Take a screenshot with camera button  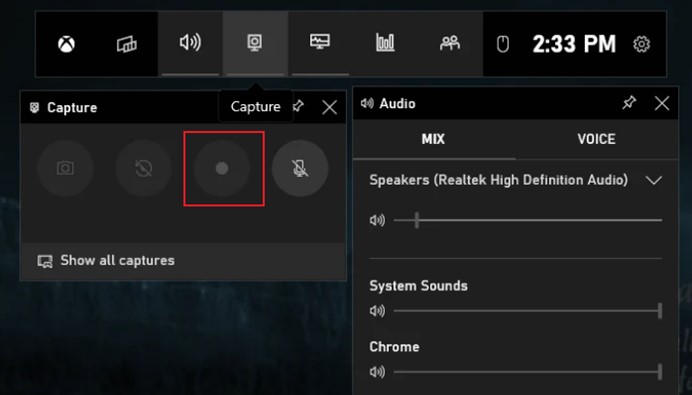pos(65,168)
